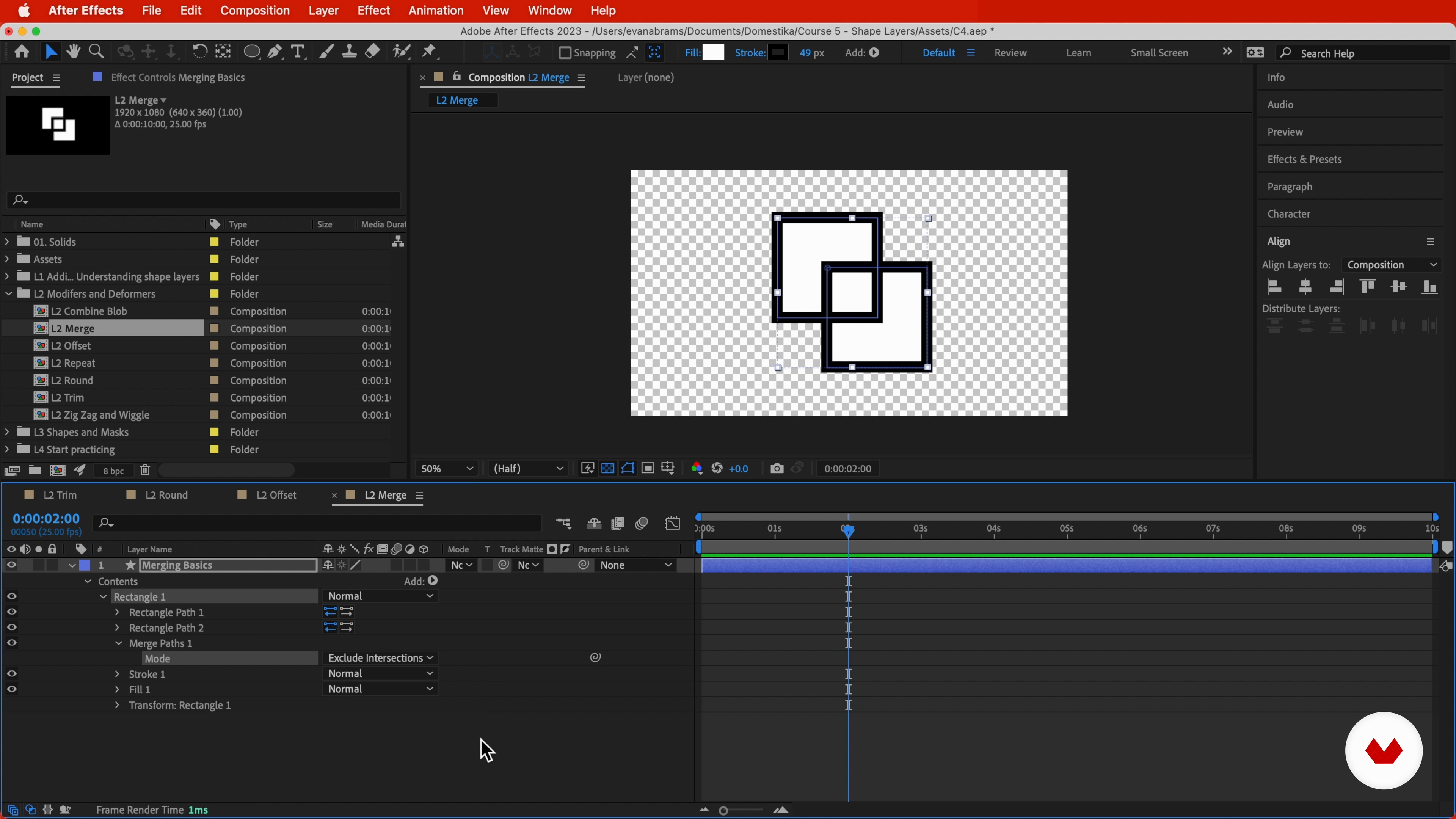
Task: Click Delete selected project items trash icon
Action: coord(145,471)
